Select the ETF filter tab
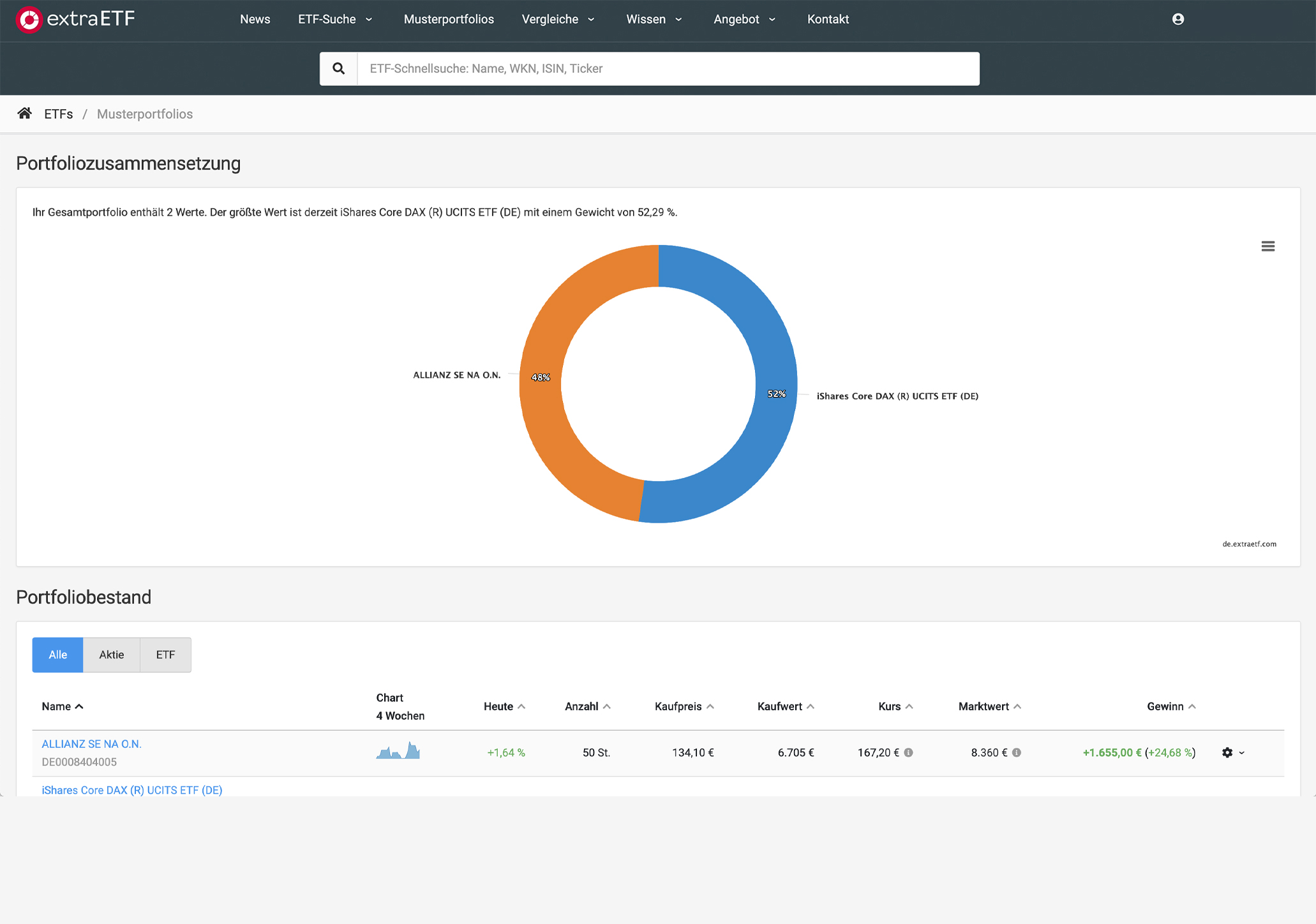Viewport: 1316px width, 924px height. point(165,655)
